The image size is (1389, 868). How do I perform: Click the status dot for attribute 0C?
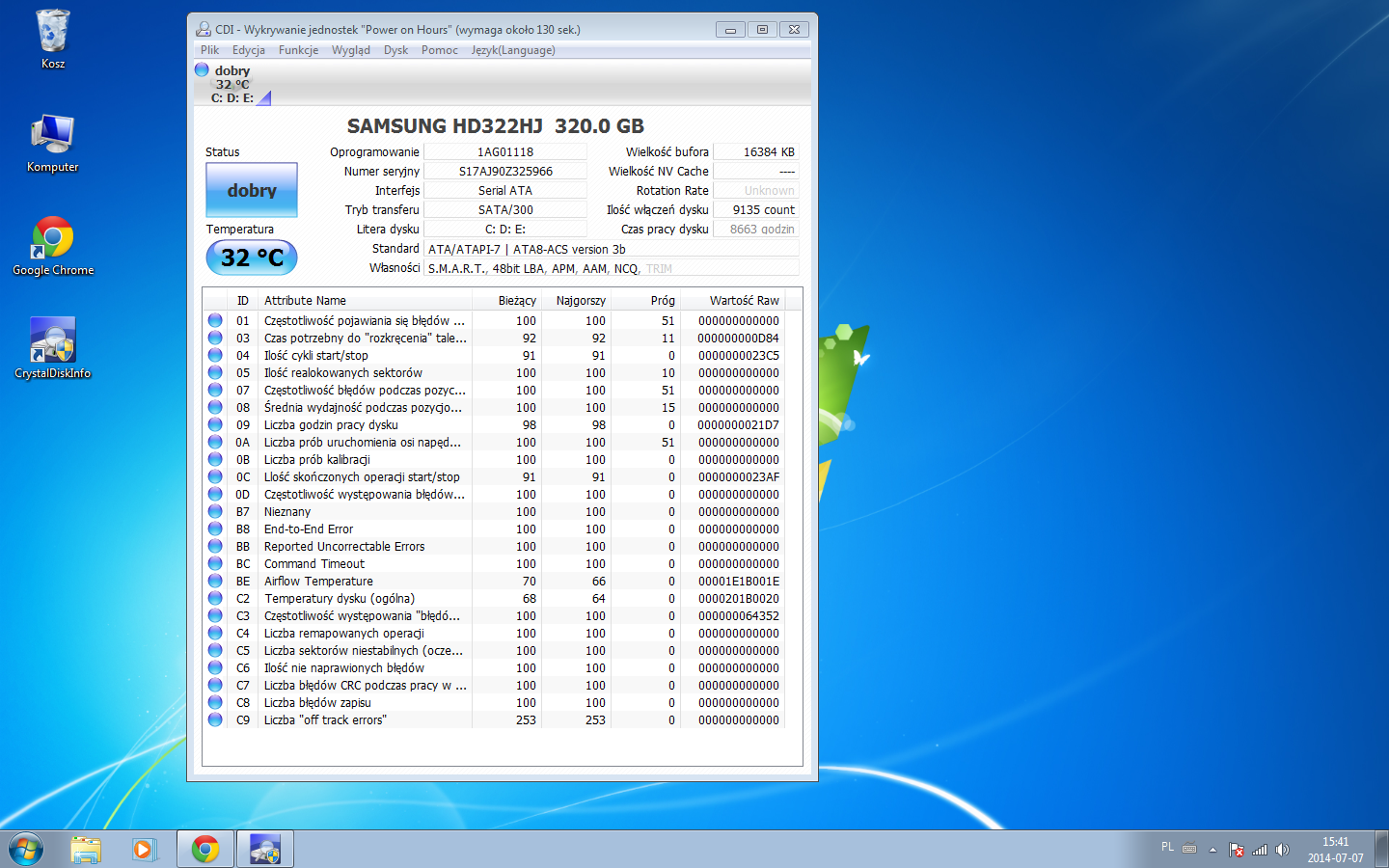[x=215, y=476]
